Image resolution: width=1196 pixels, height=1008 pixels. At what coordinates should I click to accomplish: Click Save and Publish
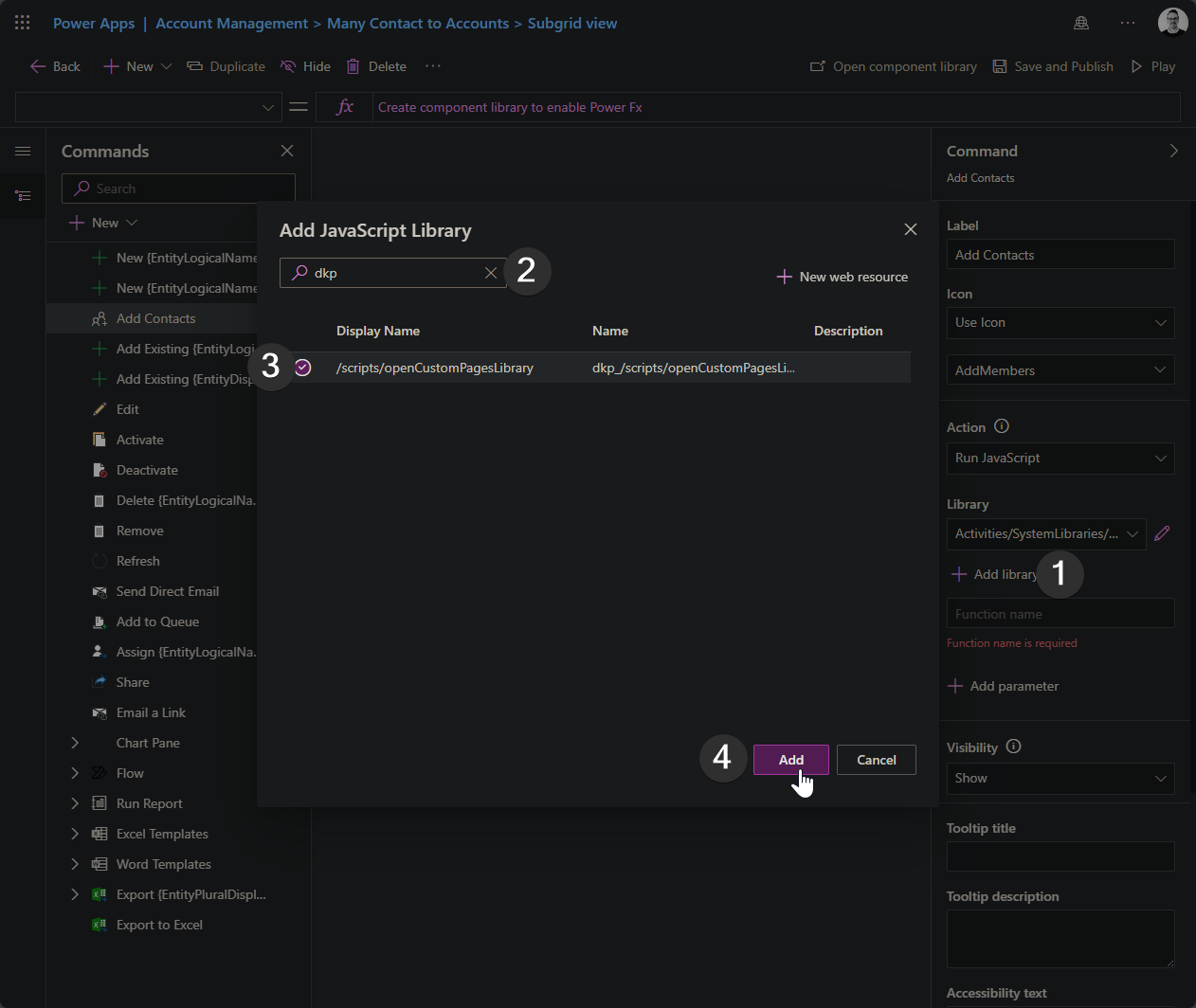[1053, 66]
